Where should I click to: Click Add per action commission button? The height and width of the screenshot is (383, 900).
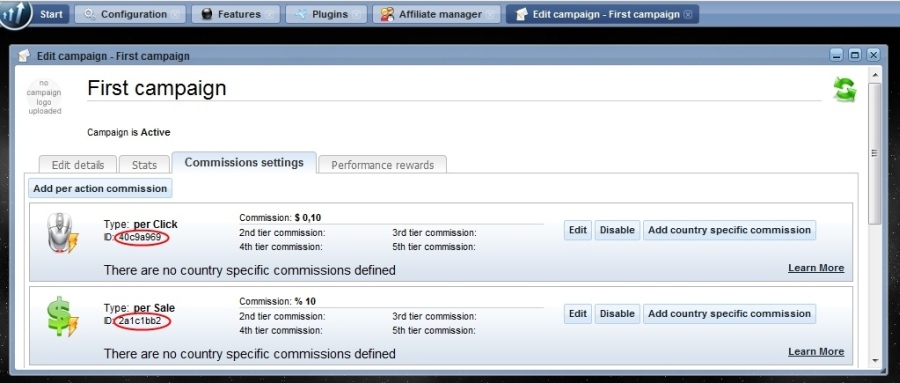[100, 188]
